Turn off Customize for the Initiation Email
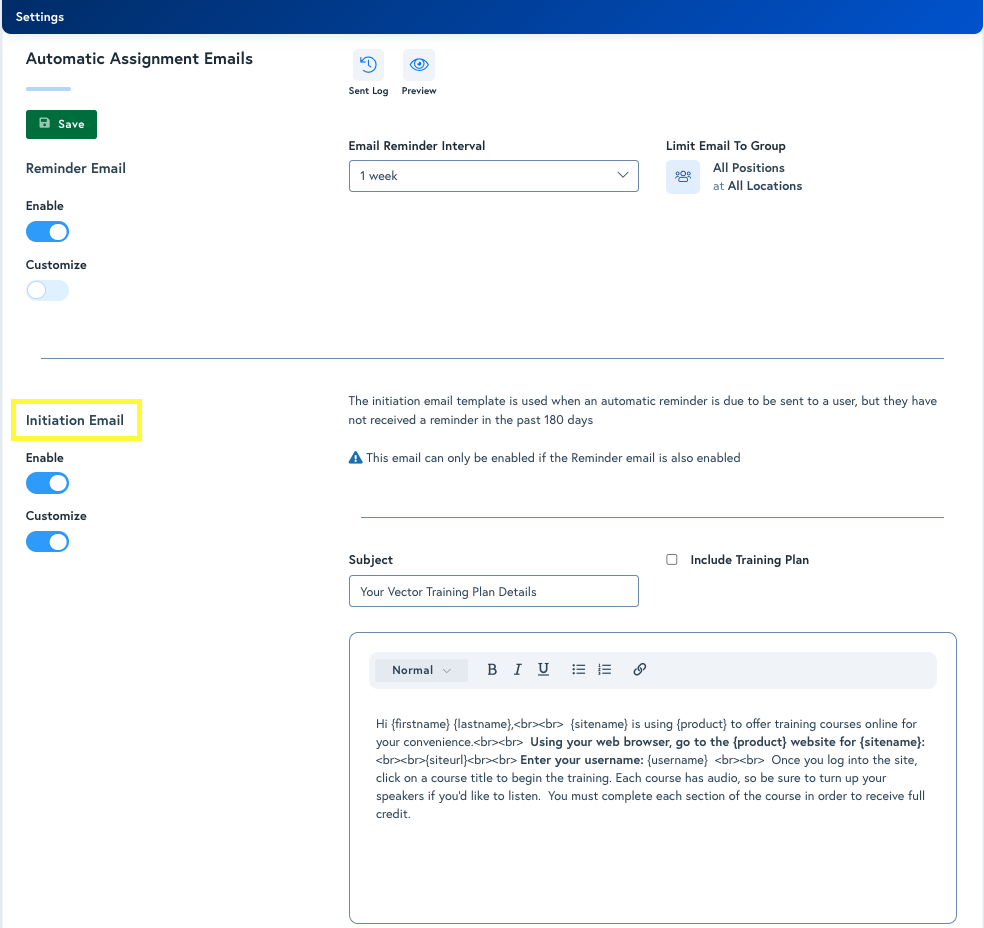Image resolution: width=984 pixels, height=928 pixels. pos(47,541)
